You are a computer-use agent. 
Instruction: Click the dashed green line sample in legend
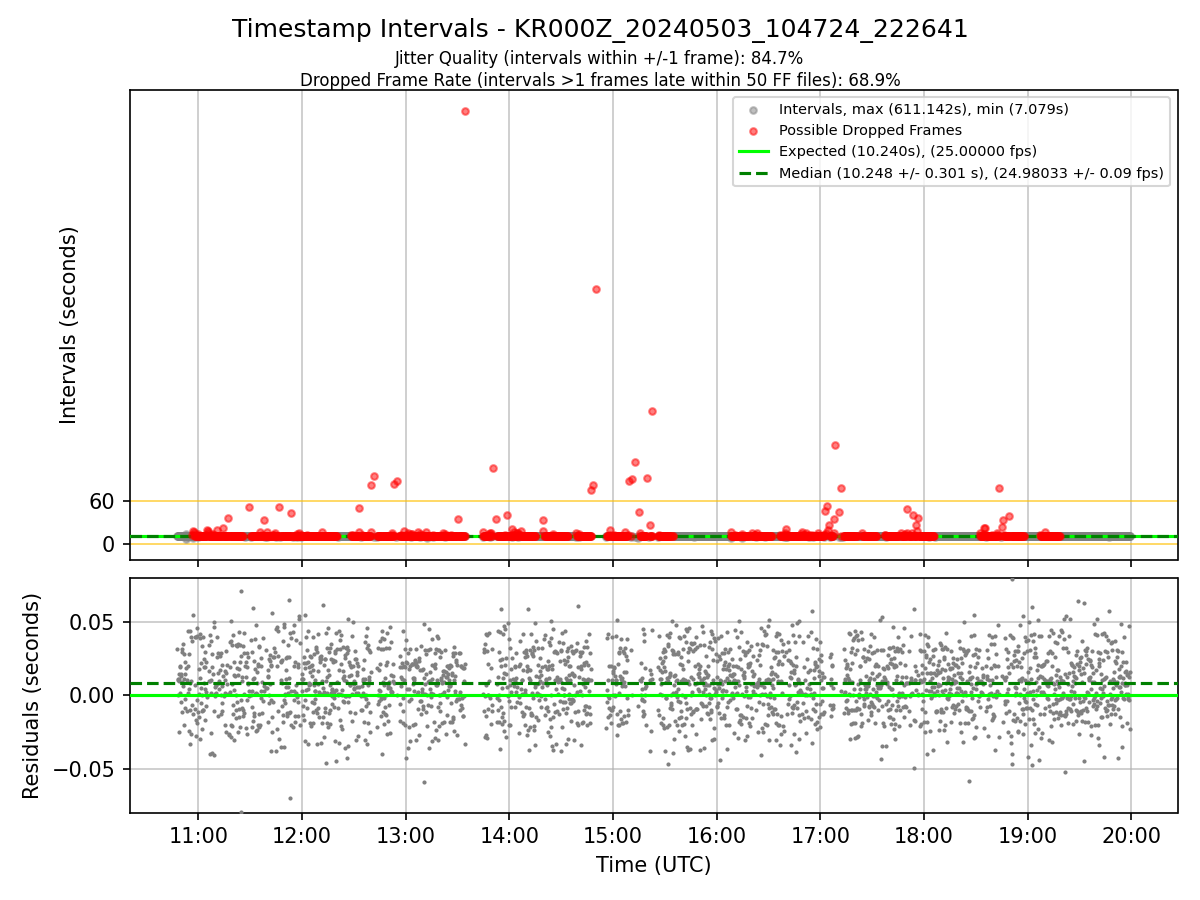click(x=754, y=174)
